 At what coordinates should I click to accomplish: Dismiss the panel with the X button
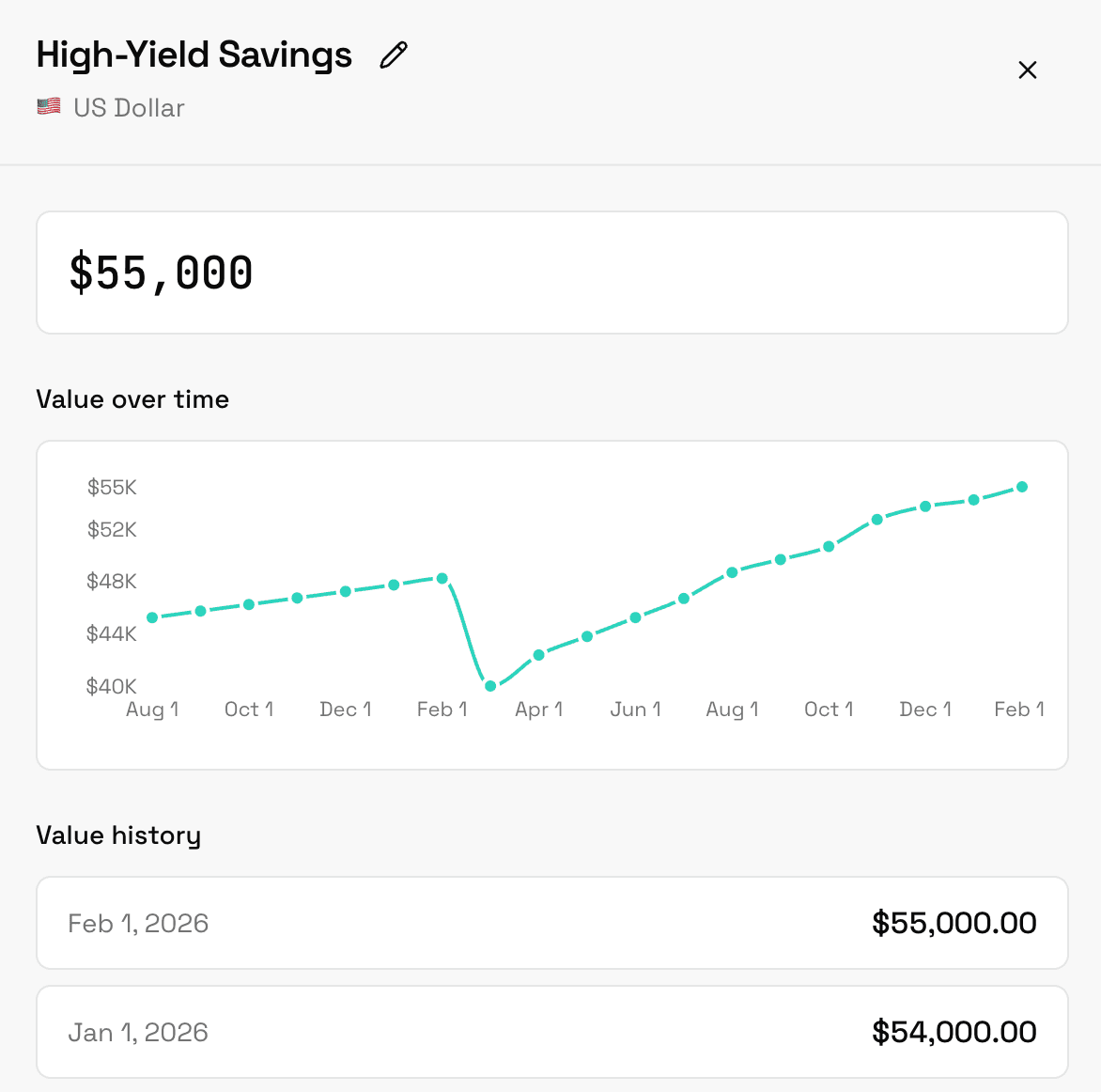1027,70
